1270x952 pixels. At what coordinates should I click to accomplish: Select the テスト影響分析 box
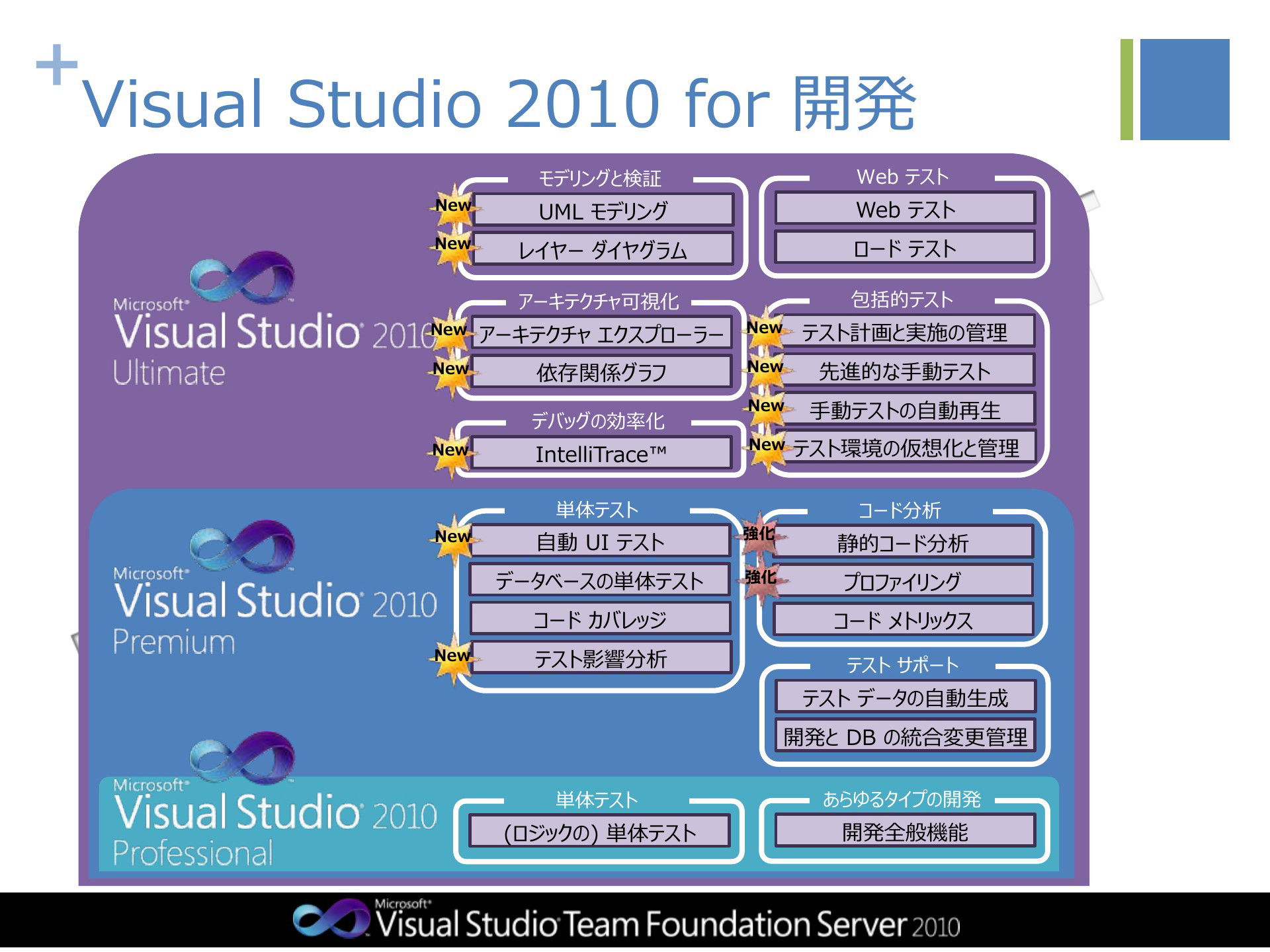[x=601, y=658]
